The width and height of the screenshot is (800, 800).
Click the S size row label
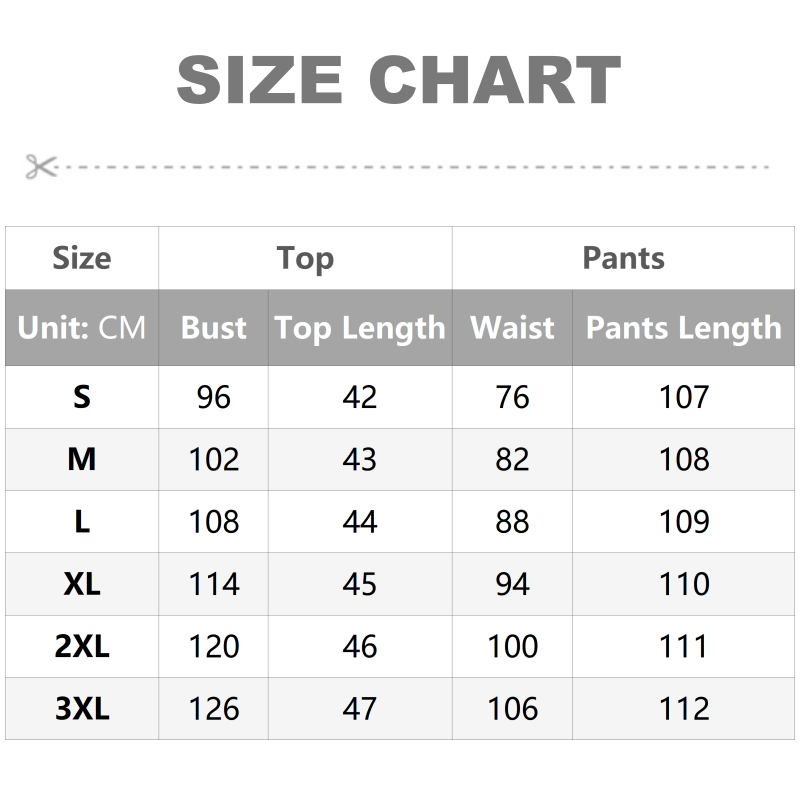tap(82, 397)
